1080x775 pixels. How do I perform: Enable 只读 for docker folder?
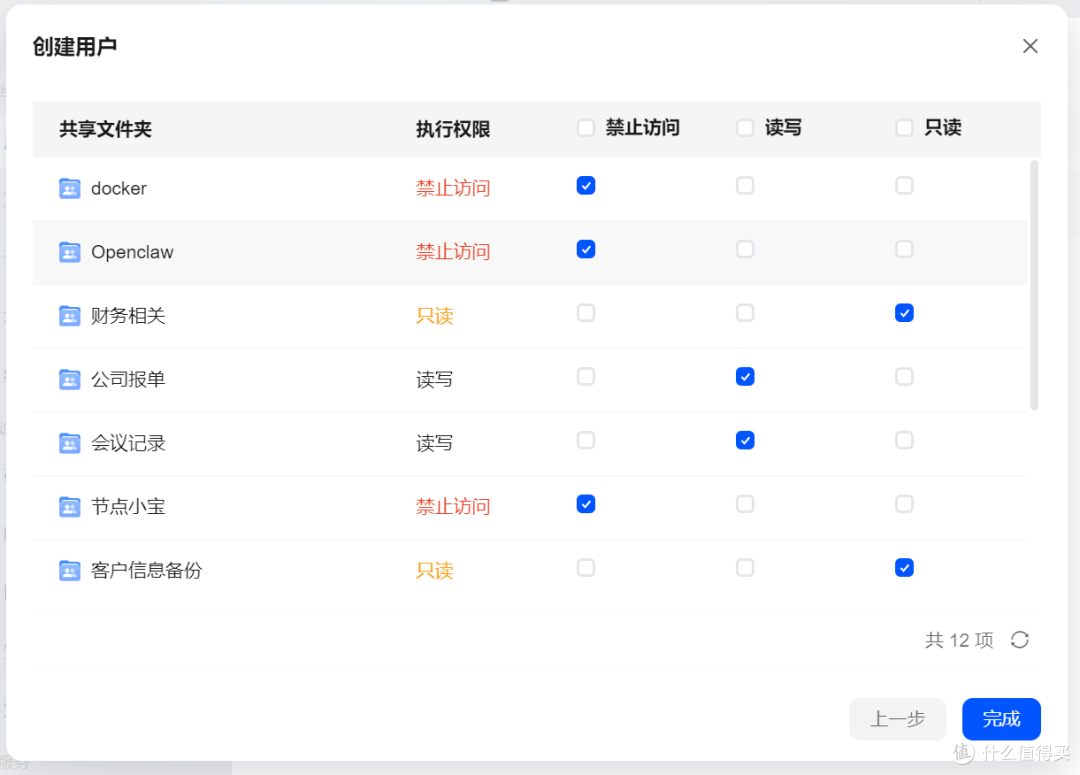click(904, 186)
